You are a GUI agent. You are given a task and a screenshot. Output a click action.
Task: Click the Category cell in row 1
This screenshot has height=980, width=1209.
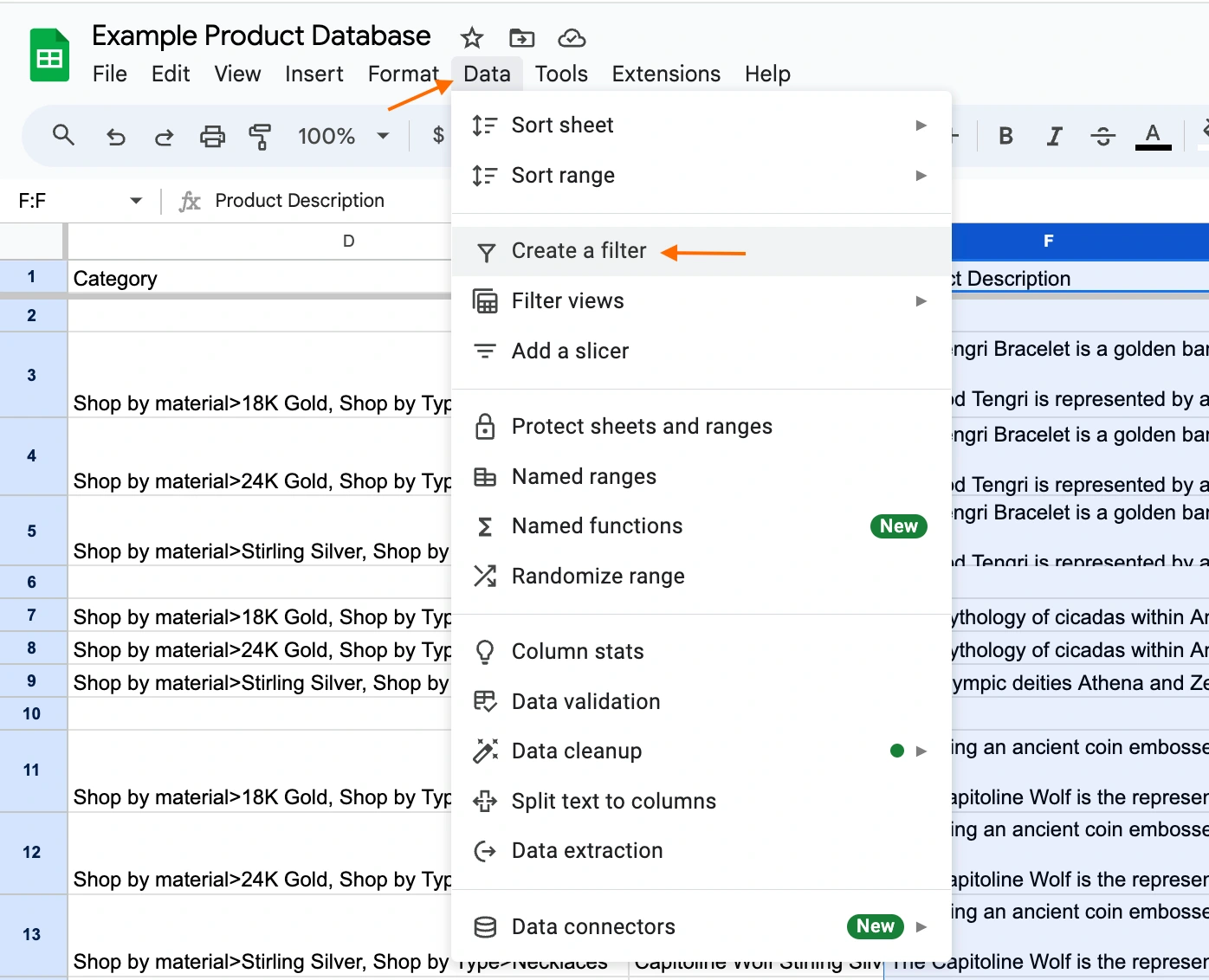(x=260, y=279)
